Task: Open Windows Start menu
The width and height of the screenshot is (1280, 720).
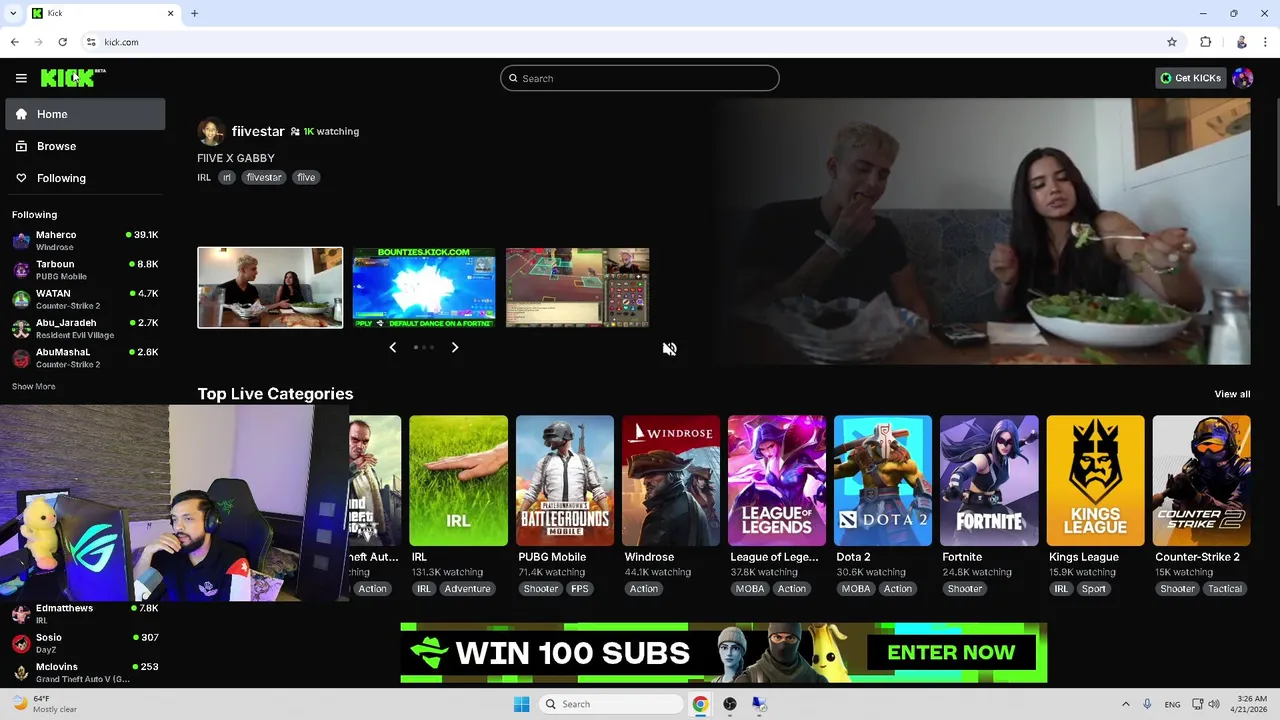Action: coord(521,704)
